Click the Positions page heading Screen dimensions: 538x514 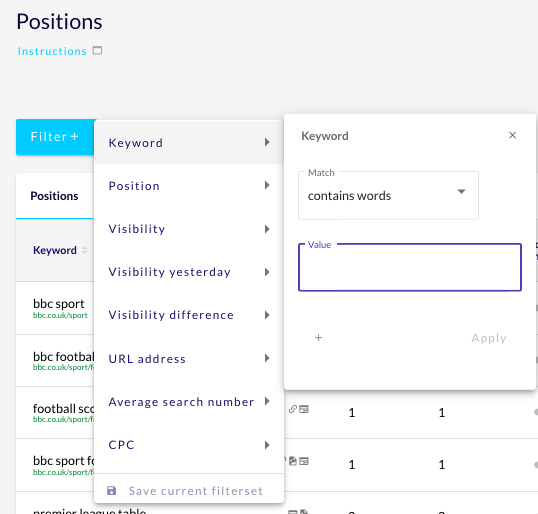click(59, 22)
